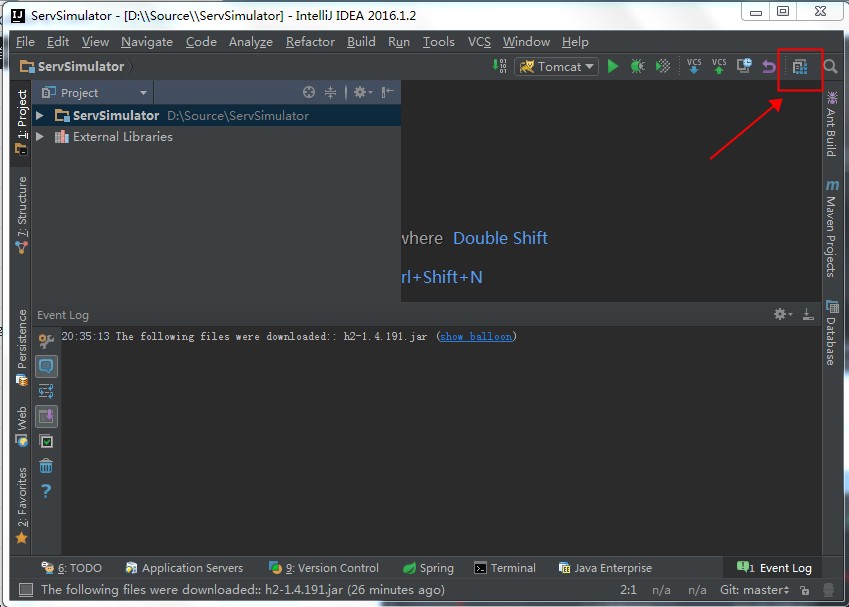This screenshot has width=849, height=607.
Task: Click the Make Project build icon
Action: click(499, 66)
